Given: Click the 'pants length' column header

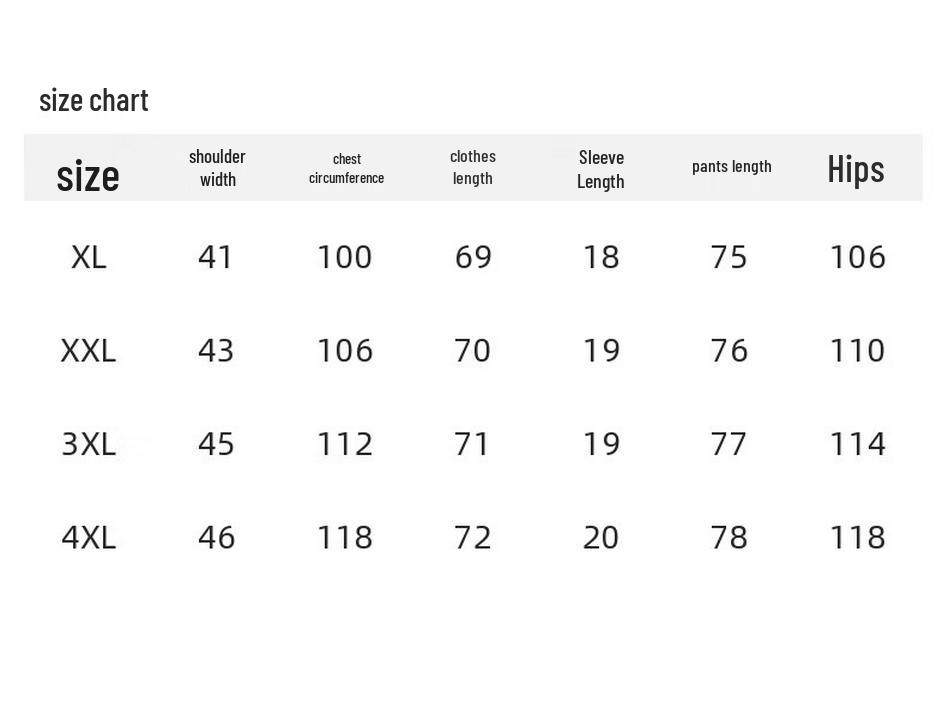Looking at the screenshot, I should pyautogui.click(x=732, y=166).
